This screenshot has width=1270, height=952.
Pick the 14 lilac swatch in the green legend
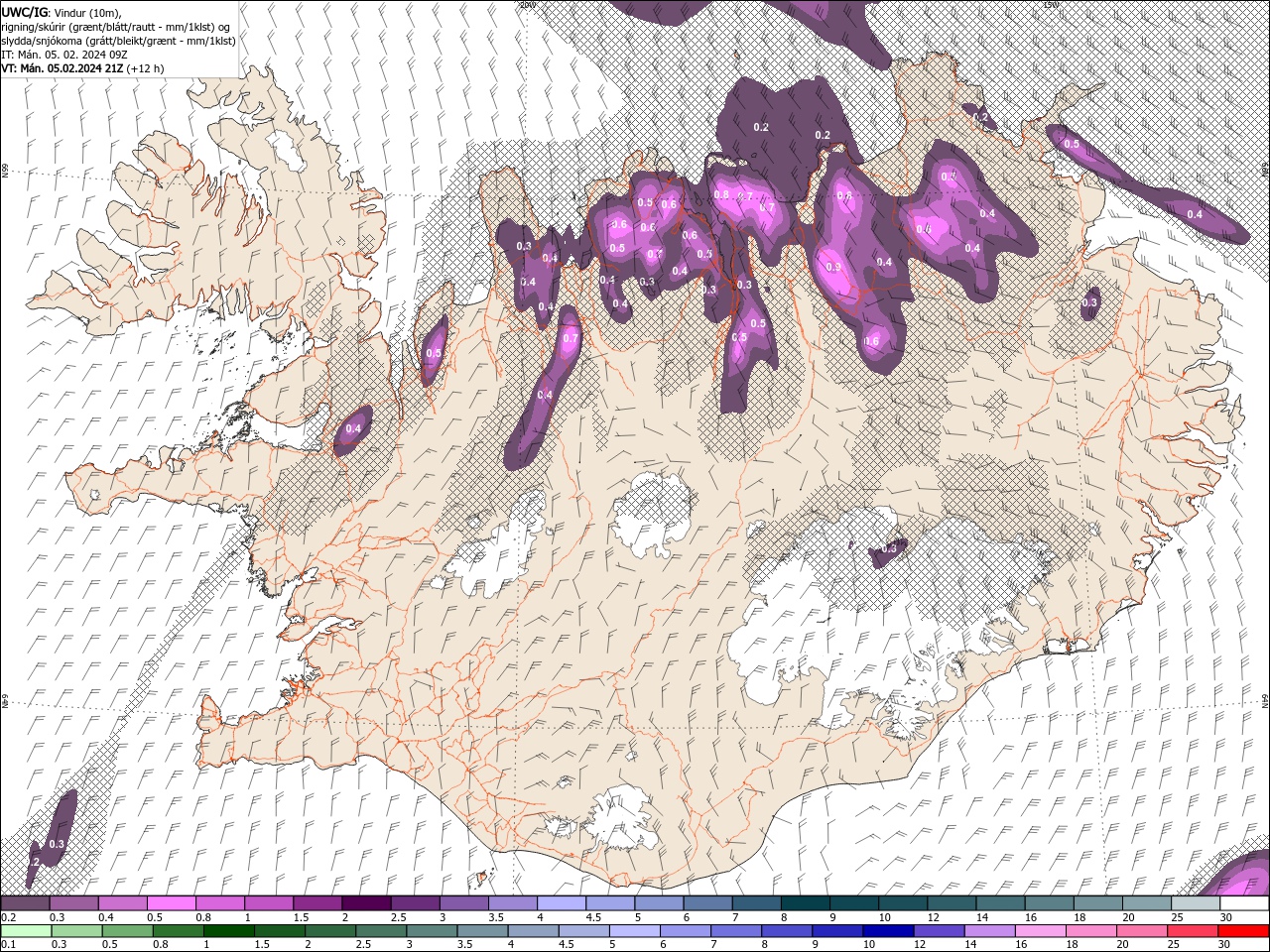(988, 930)
